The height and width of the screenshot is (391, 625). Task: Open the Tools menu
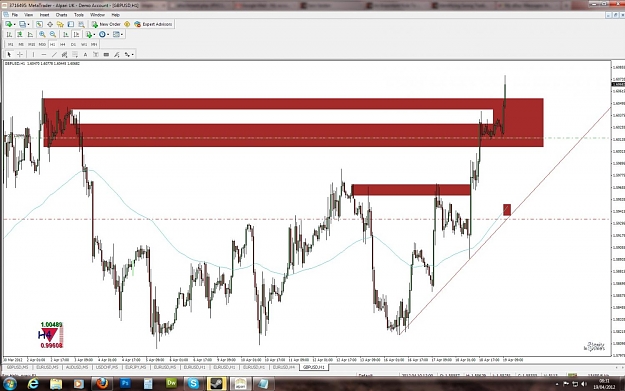pos(79,15)
